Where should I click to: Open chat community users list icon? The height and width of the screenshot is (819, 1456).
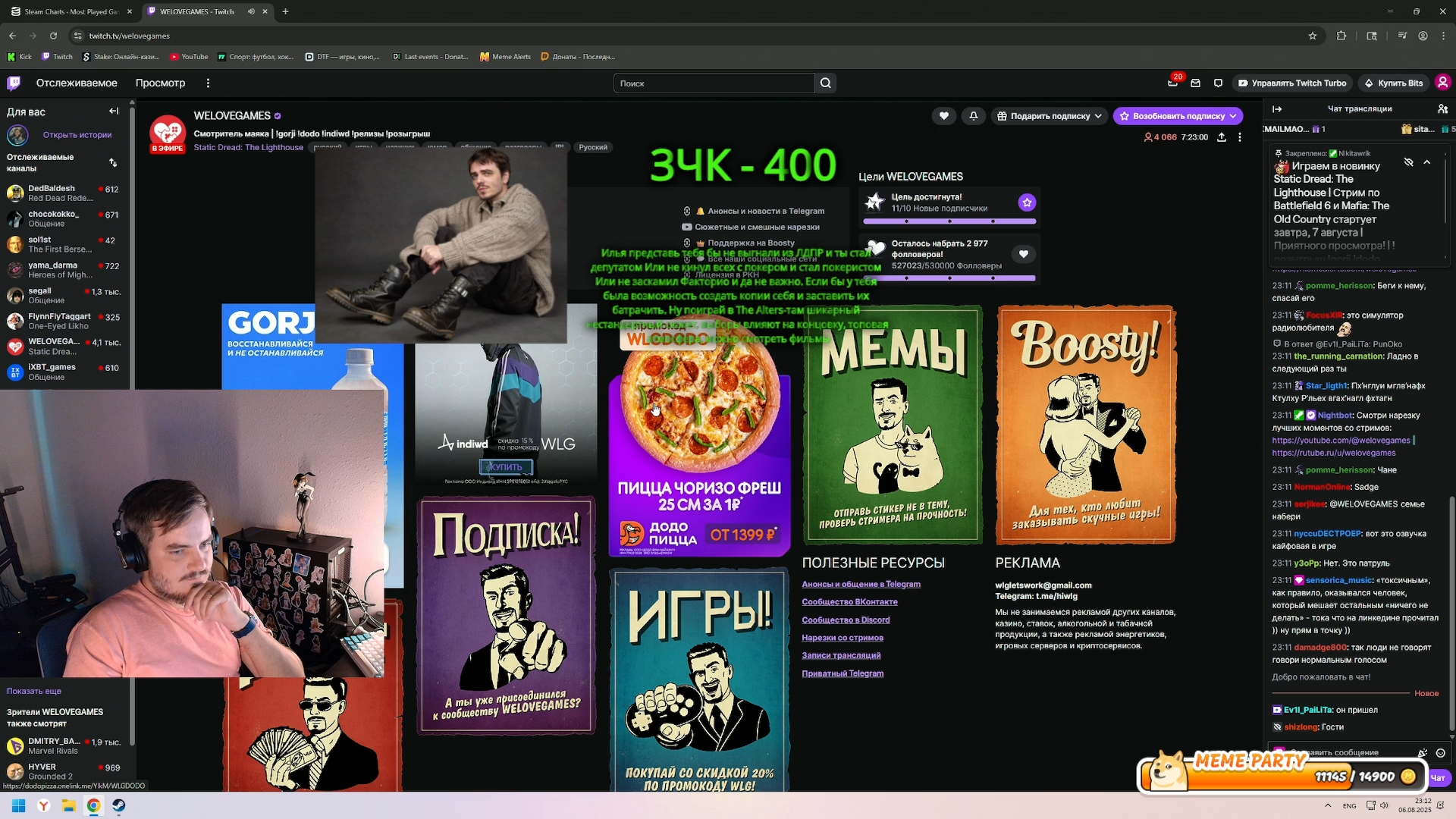tap(1442, 108)
